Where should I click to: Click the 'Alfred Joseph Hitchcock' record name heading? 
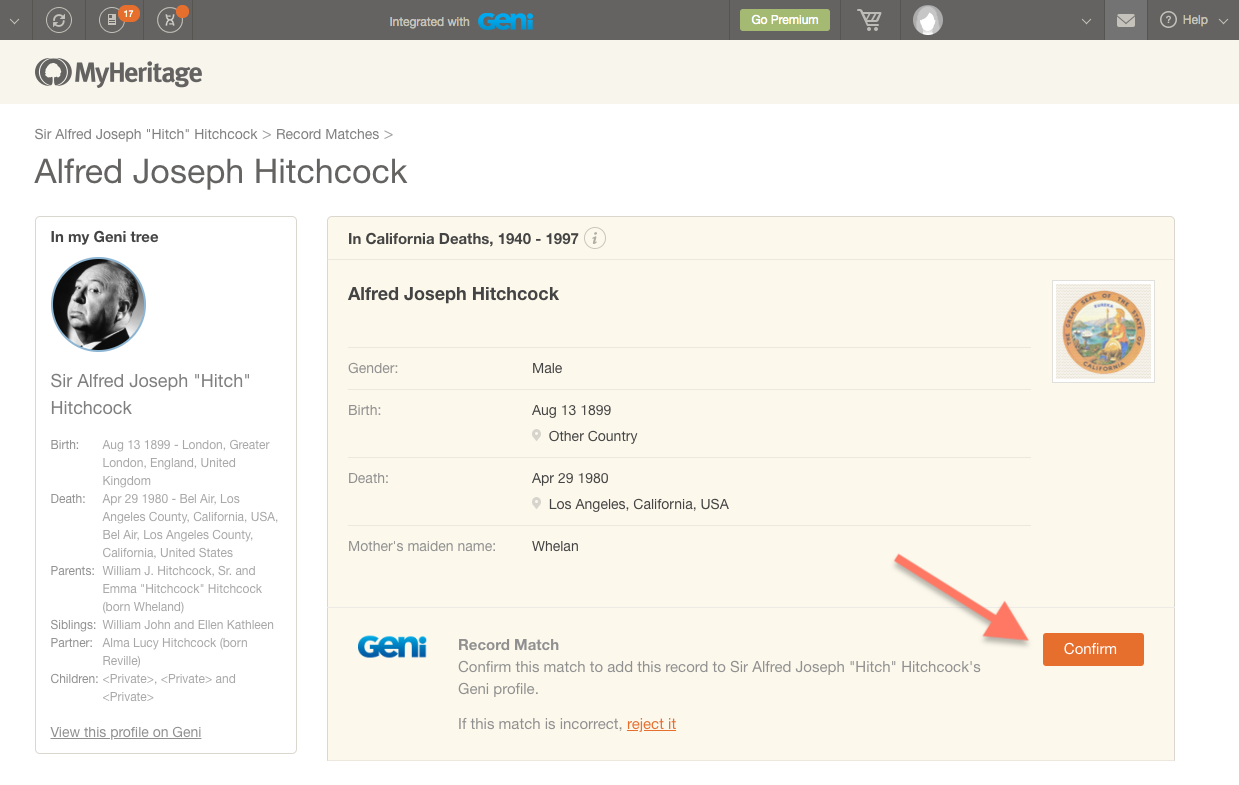(x=453, y=294)
